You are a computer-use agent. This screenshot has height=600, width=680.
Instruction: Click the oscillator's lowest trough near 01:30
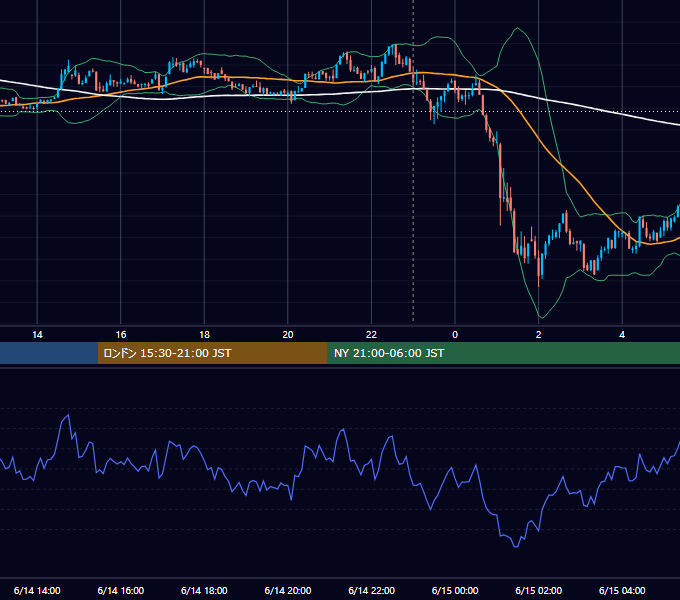point(516,546)
